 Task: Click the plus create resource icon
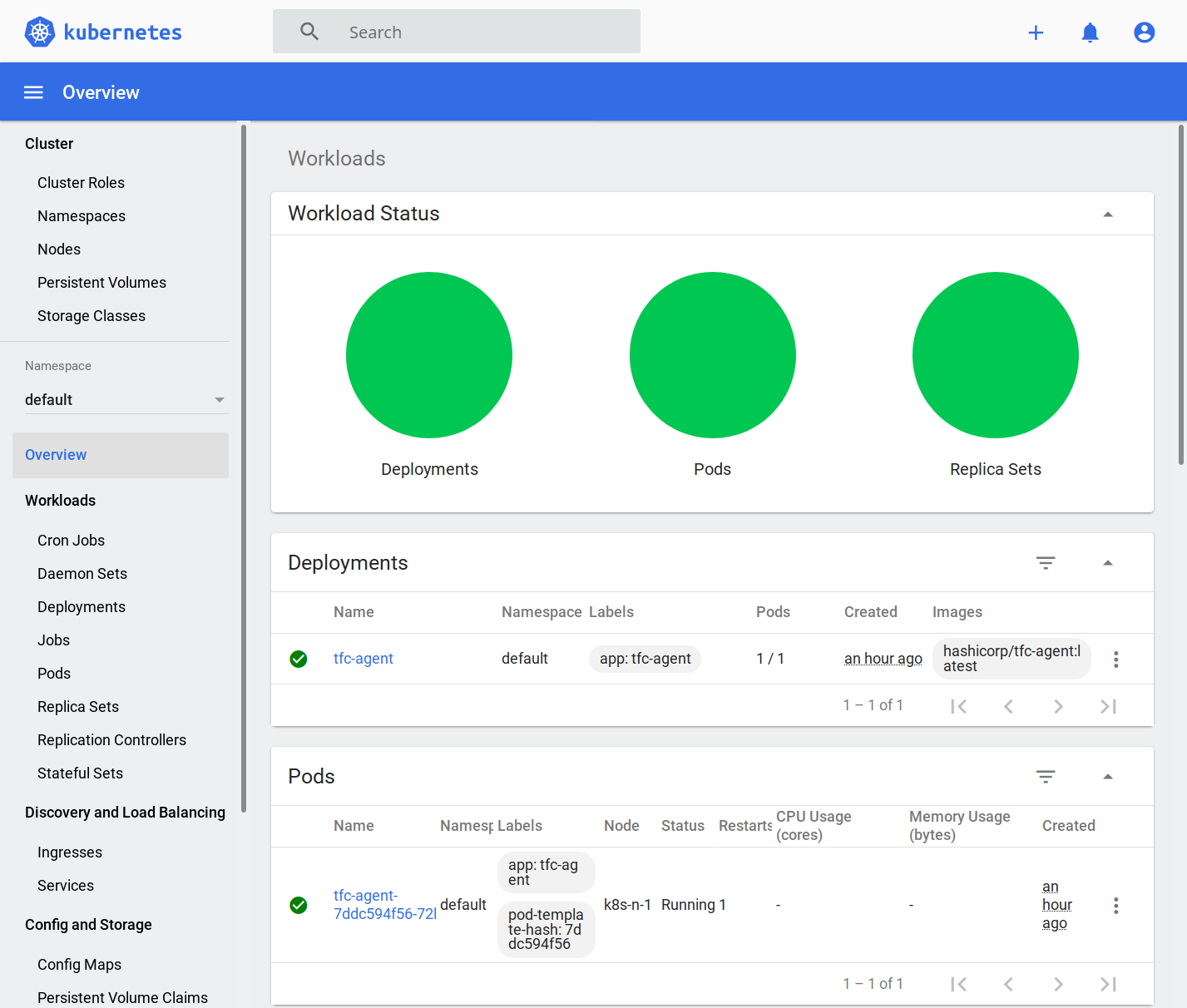click(x=1036, y=32)
